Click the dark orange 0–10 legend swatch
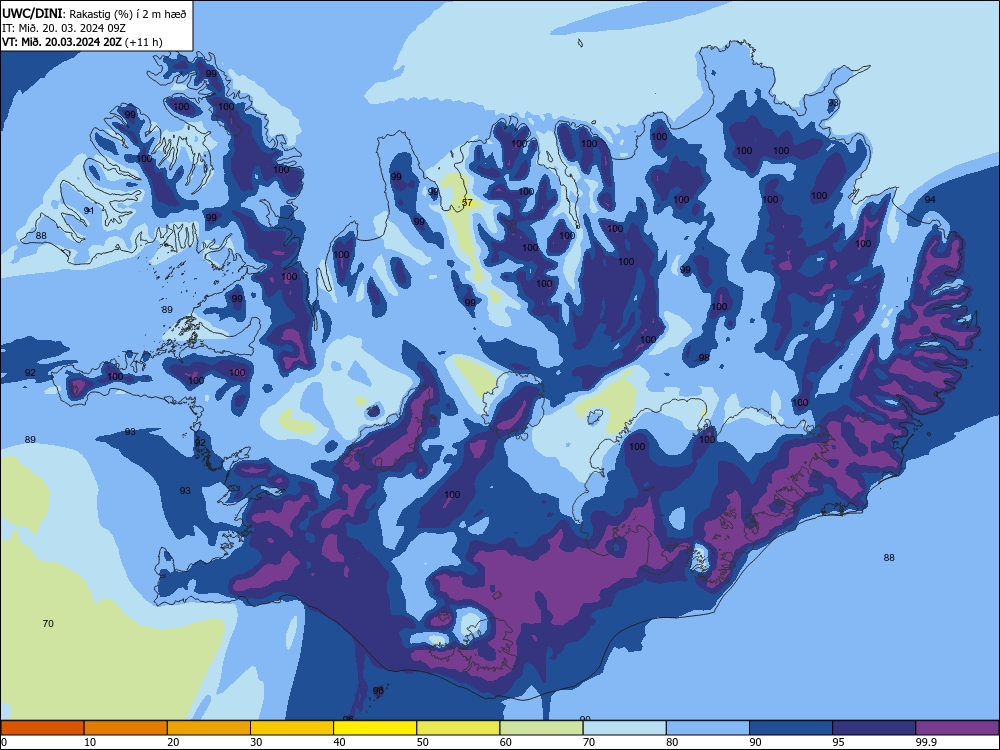Screen dimensions: 1000x750 click(42, 728)
